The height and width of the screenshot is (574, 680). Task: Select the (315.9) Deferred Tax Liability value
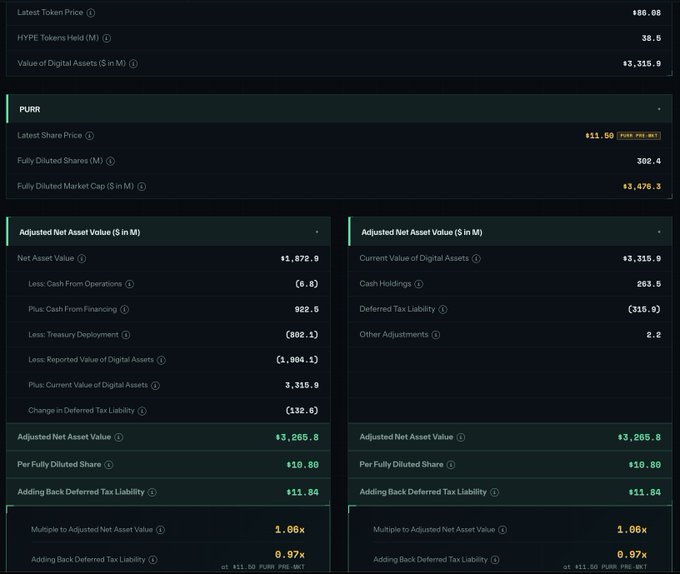644,310
